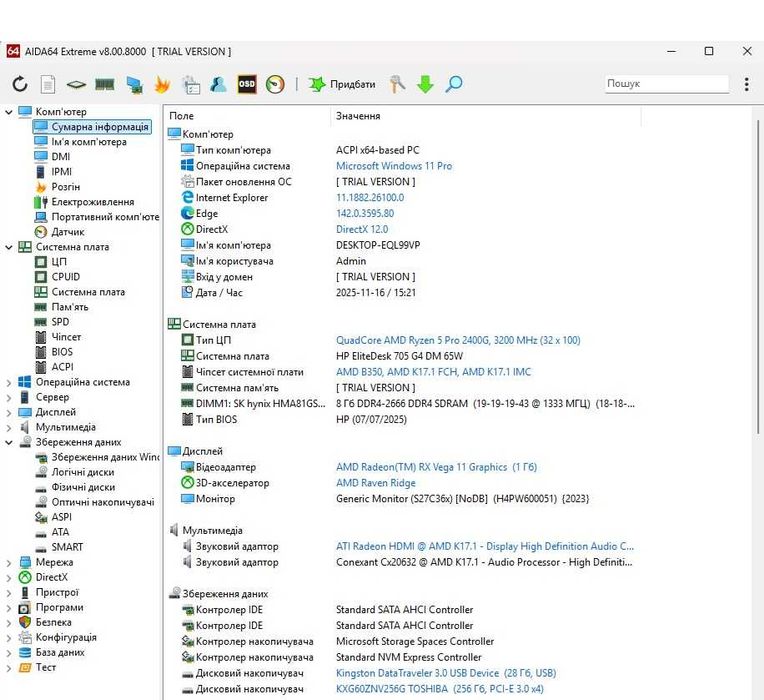
Task: Collapse the Збереження даних tree node
Action: point(9,443)
